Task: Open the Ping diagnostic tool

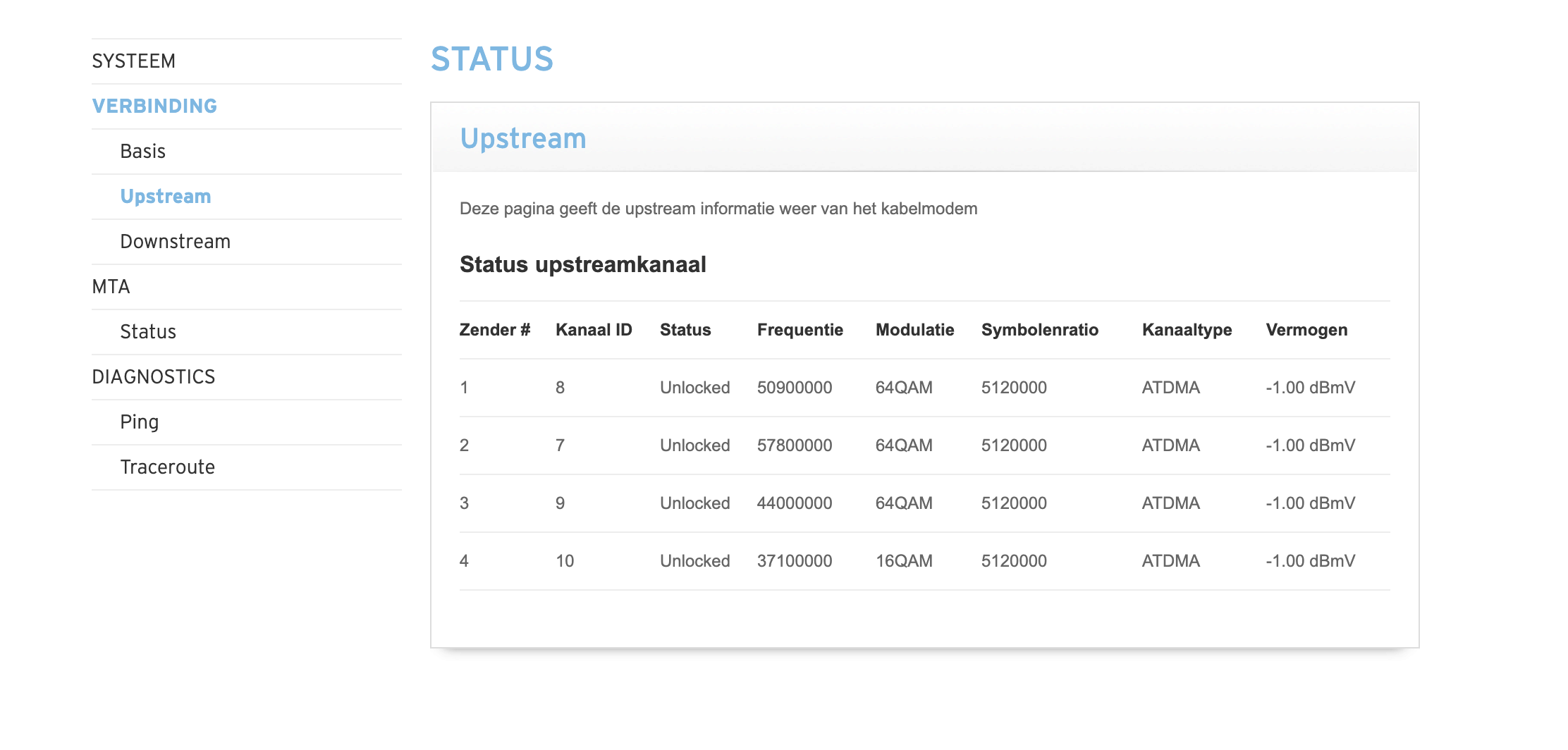Action: coord(140,422)
